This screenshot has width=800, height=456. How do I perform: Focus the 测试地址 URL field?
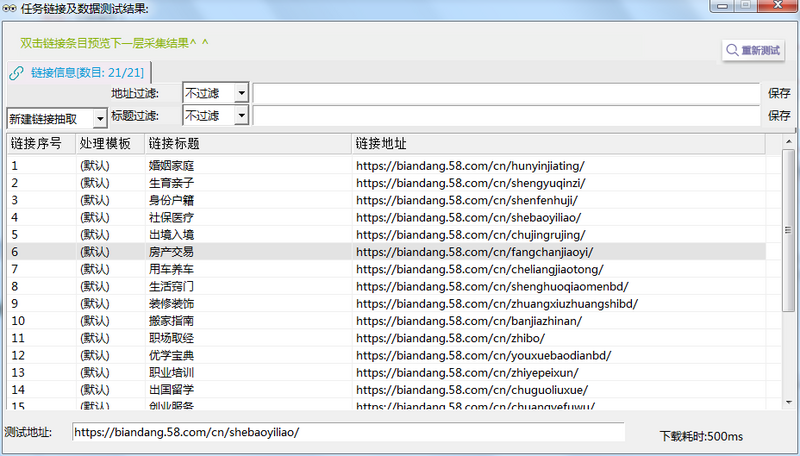point(348,432)
